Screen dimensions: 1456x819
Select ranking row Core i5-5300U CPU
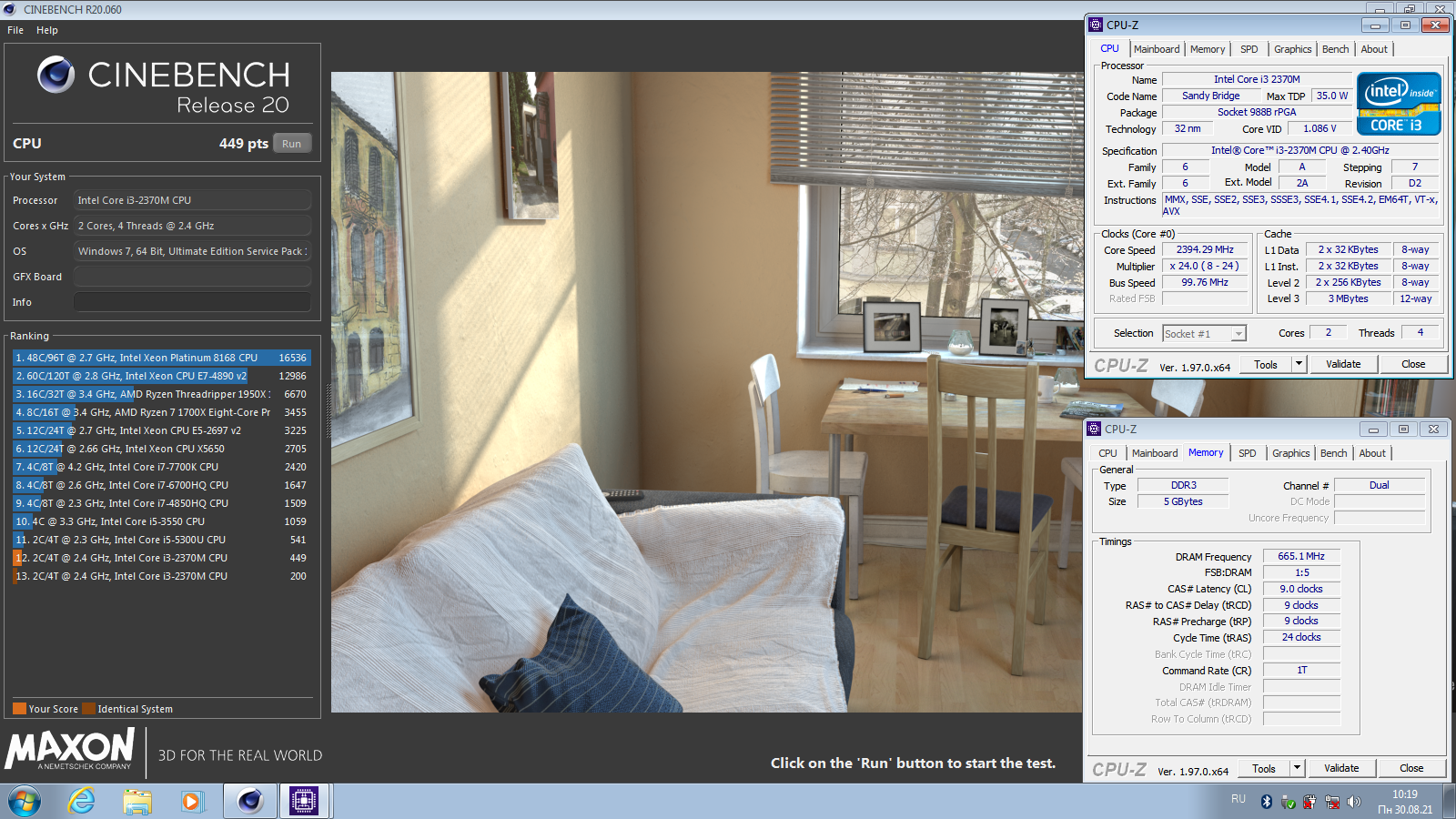coord(161,540)
